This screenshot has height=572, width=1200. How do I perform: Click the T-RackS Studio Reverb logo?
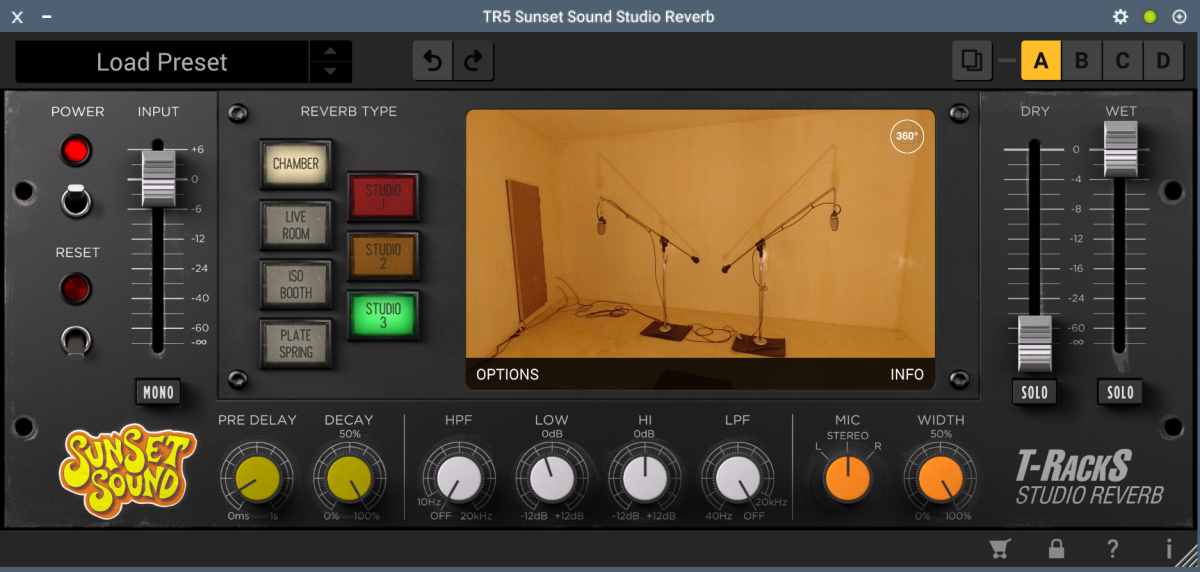click(1089, 477)
